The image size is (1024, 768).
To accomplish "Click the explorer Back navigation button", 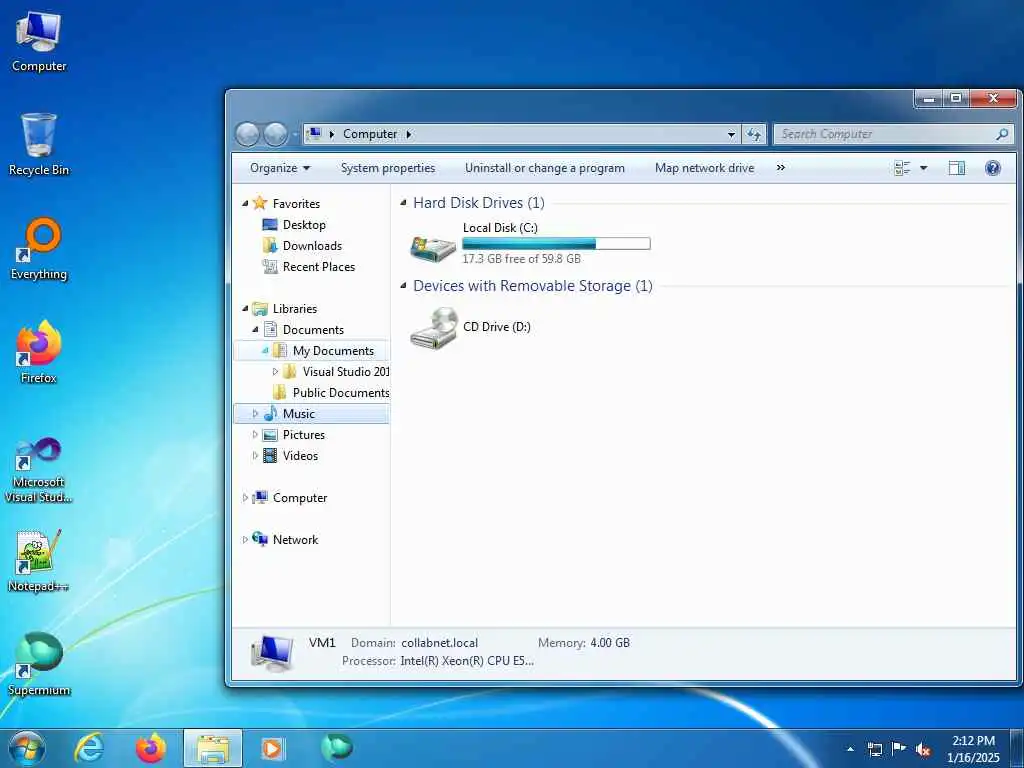I will point(248,135).
